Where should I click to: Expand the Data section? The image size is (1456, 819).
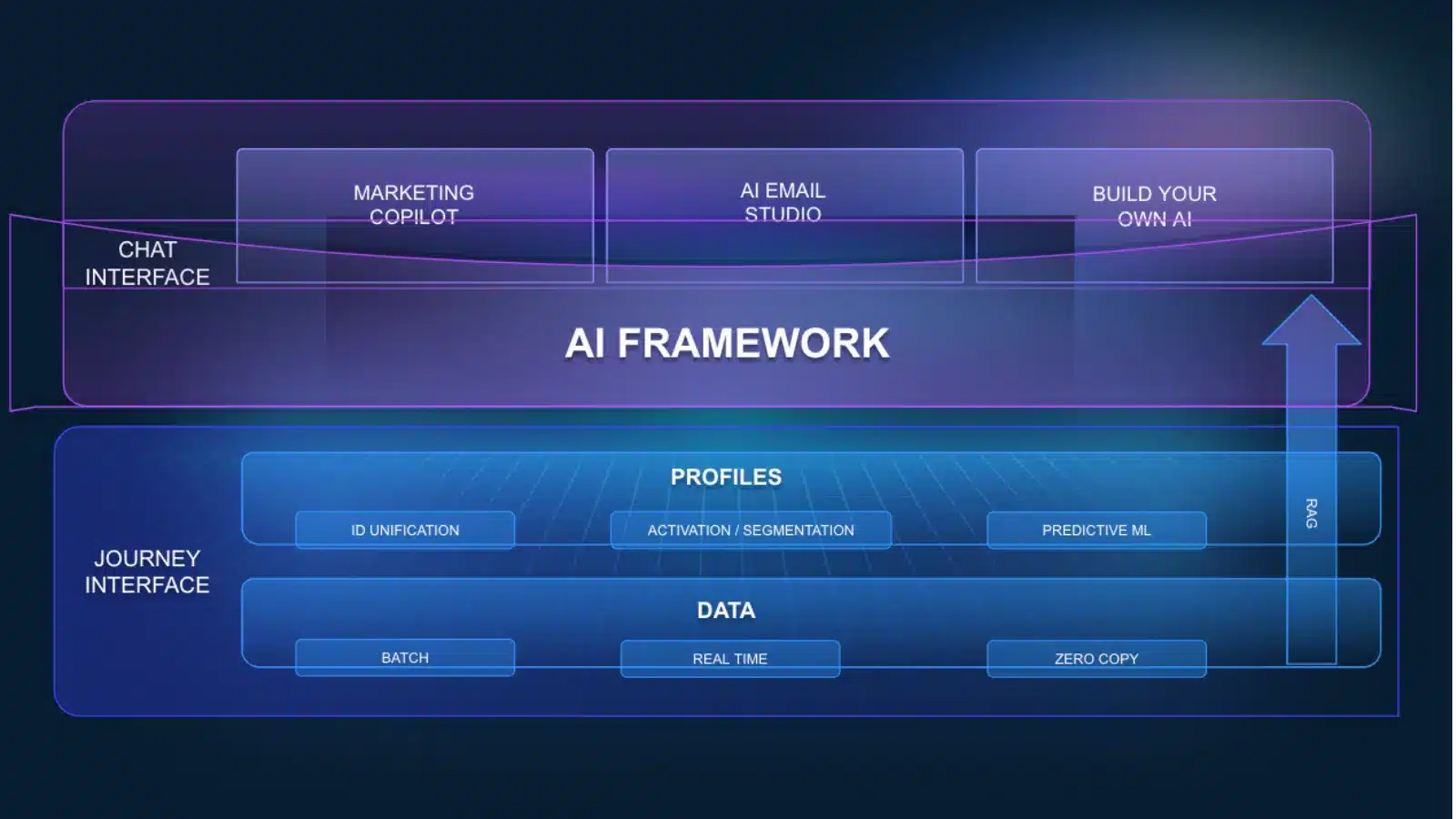click(x=725, y=611)
